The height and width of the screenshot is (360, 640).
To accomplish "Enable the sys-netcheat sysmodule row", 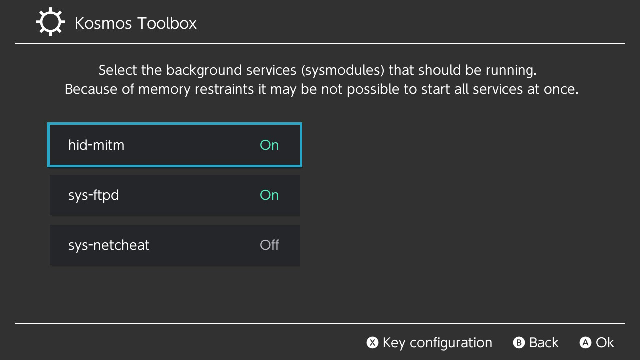I will click(175, 245).
